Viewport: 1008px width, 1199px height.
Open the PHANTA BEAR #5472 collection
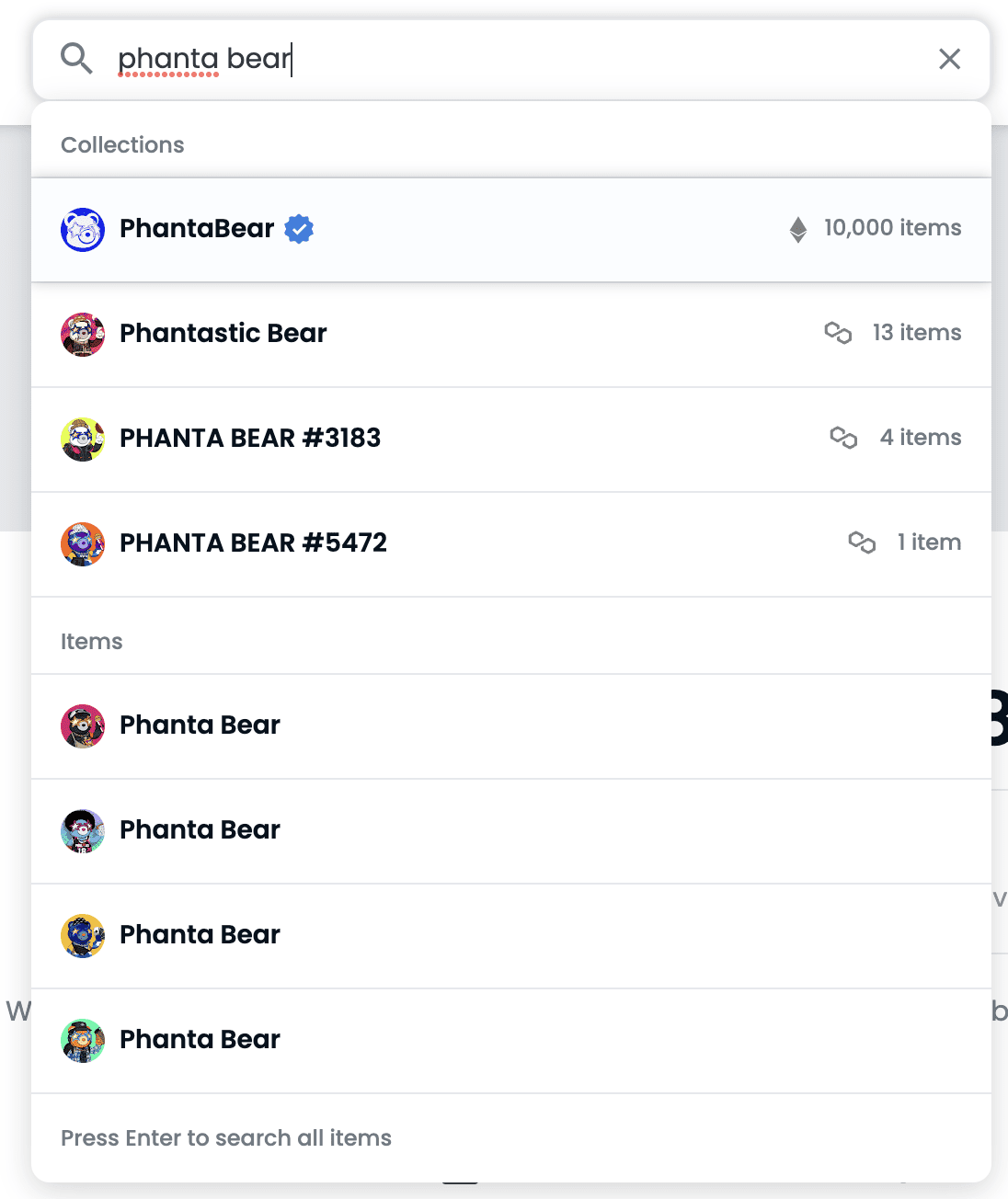coord(511,544)
